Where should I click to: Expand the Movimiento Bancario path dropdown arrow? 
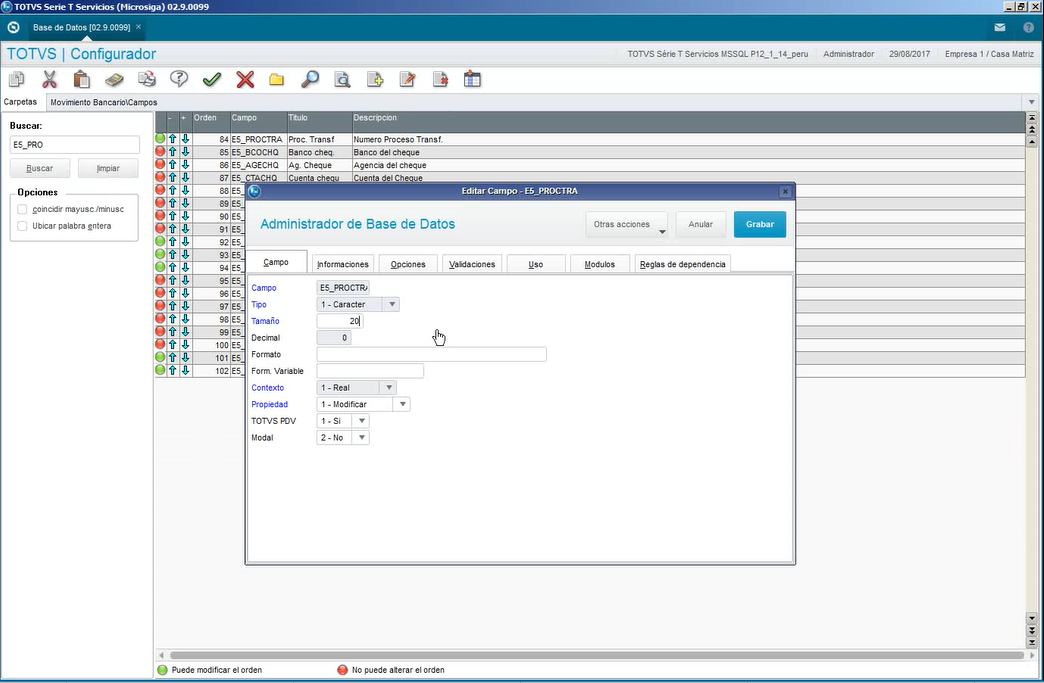pos(1031,103)
